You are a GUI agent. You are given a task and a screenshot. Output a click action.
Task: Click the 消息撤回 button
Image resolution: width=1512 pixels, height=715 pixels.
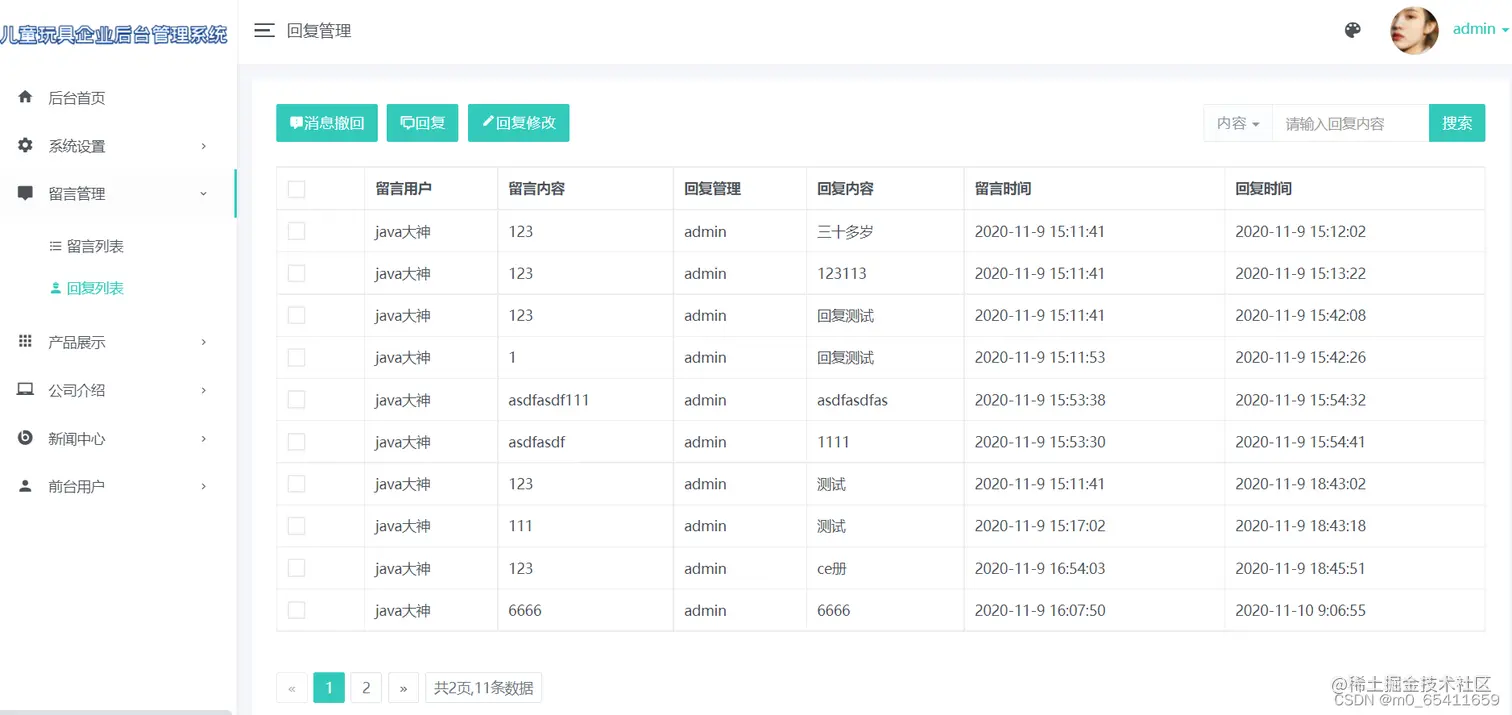click(327, 123)
